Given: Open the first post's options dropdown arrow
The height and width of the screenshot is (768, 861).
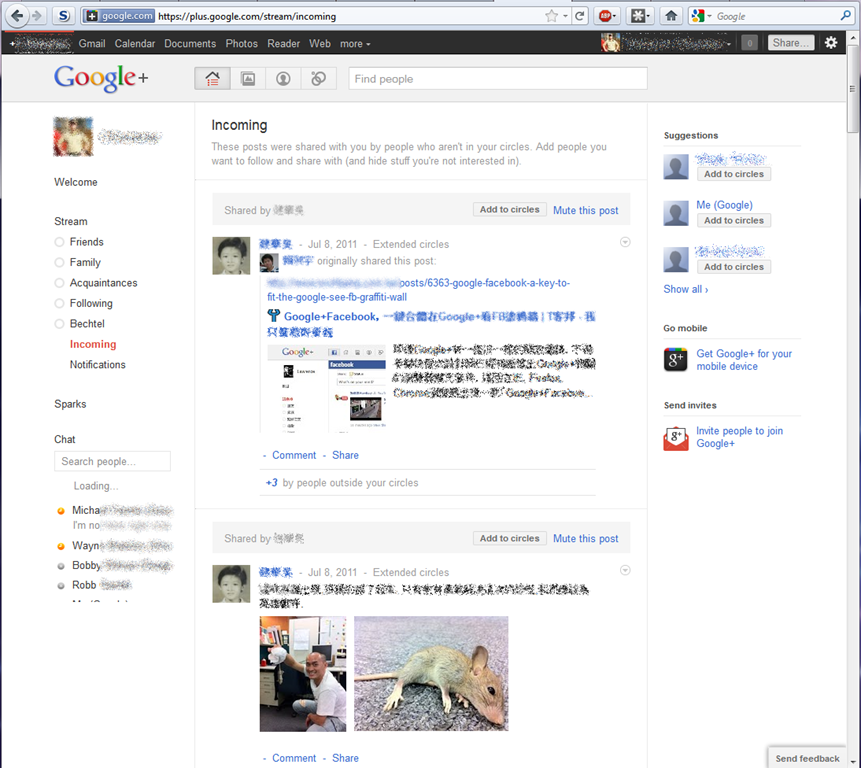Looking at the screenshot, I should click(625, 242).
